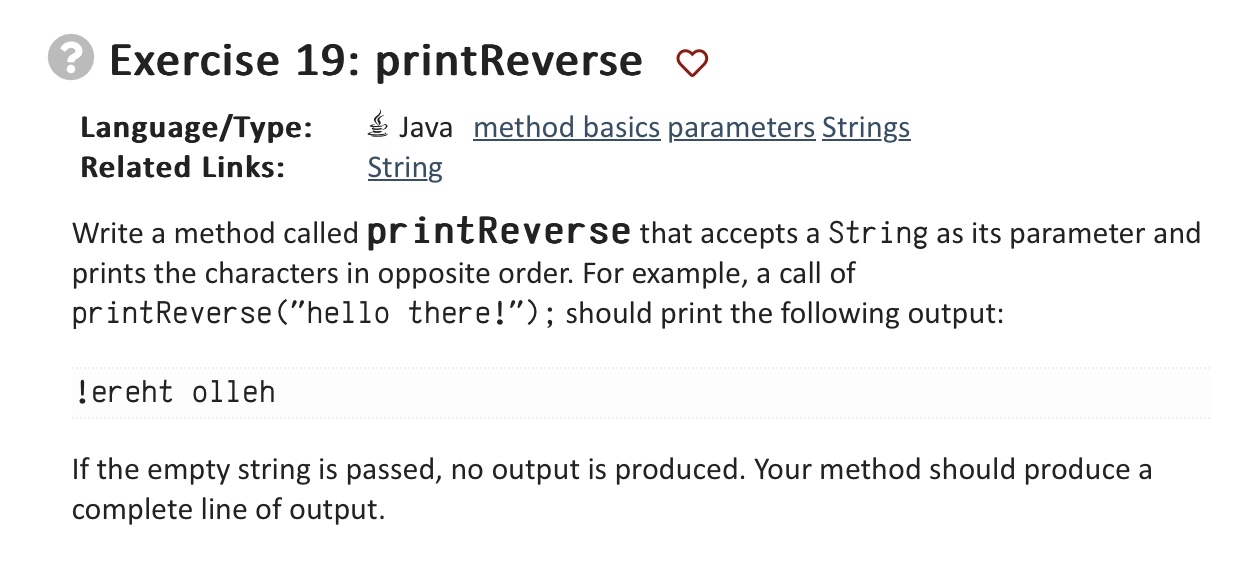Open the parameters link
Viewport: 1240px width, 582px height.
click(x=742, y=127)
